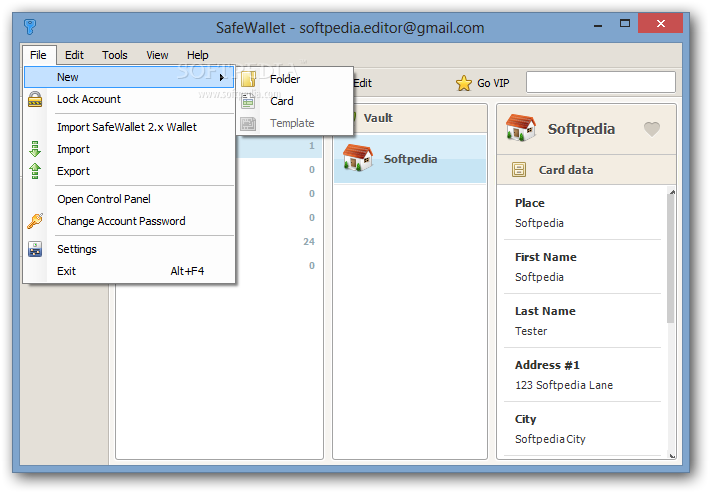The height and width of the screenshot is (493, 710).
Task: Click the Vault panel header
Action: tap(410, 118)
